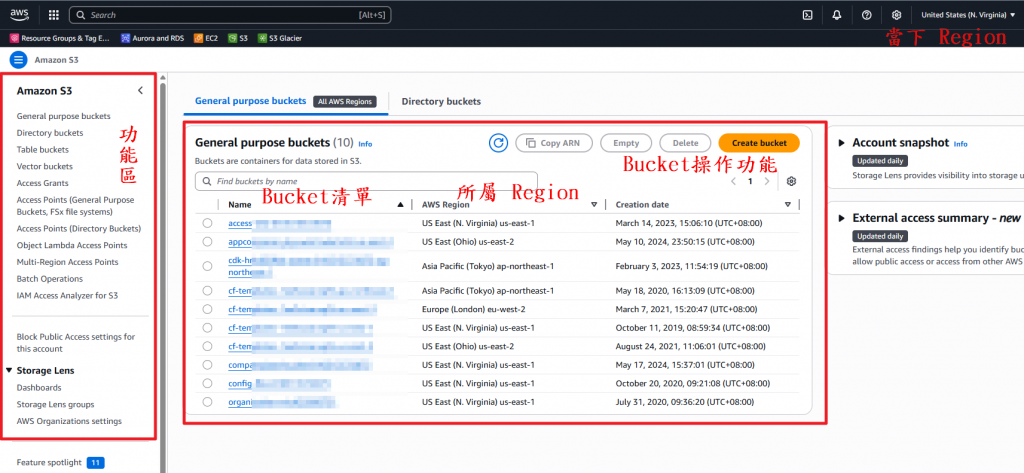The height and width of the screenshot is (473, 1024).
Task: Collapse the Amazon S3 side navigation
Action: 140,91
